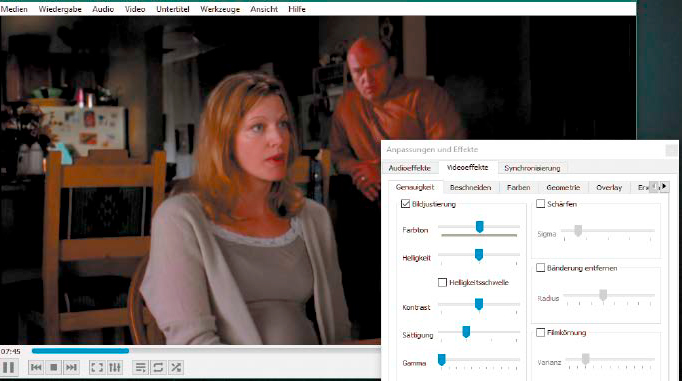Image resolution: width=682 pixels, height=381 pixels.
Task: Open the Werkzeuge menu
Action: (x=220, y=9)
